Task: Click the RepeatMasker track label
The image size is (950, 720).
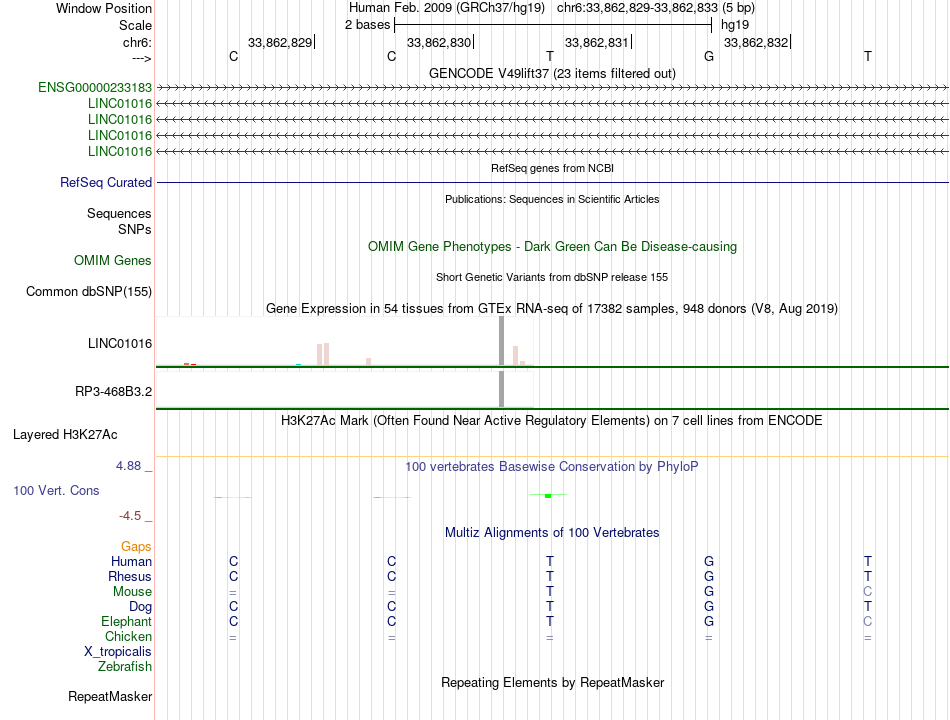Action: [x=110, y=697]
